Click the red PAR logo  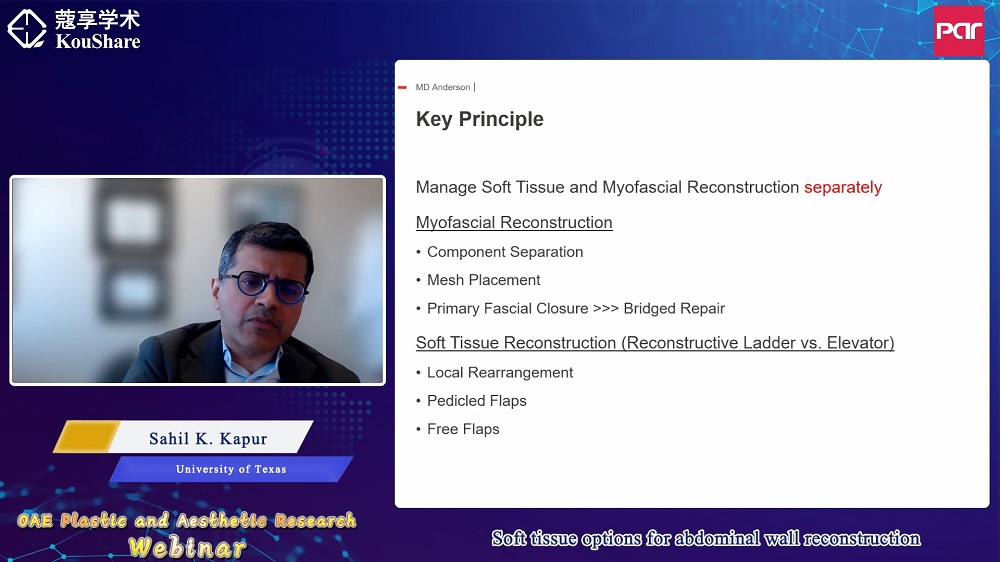959,31
